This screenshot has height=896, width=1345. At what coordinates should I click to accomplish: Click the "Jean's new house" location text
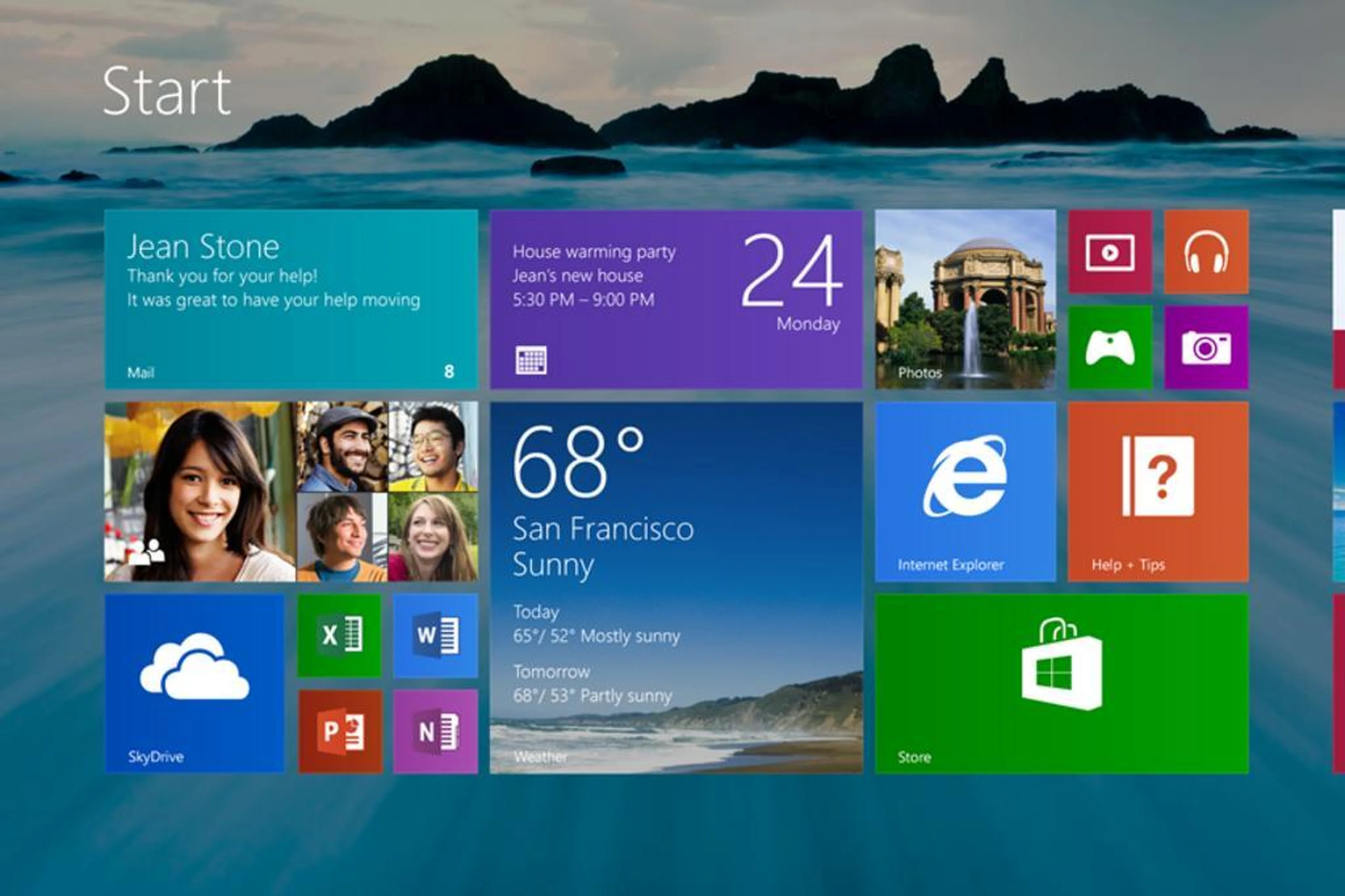578,276
